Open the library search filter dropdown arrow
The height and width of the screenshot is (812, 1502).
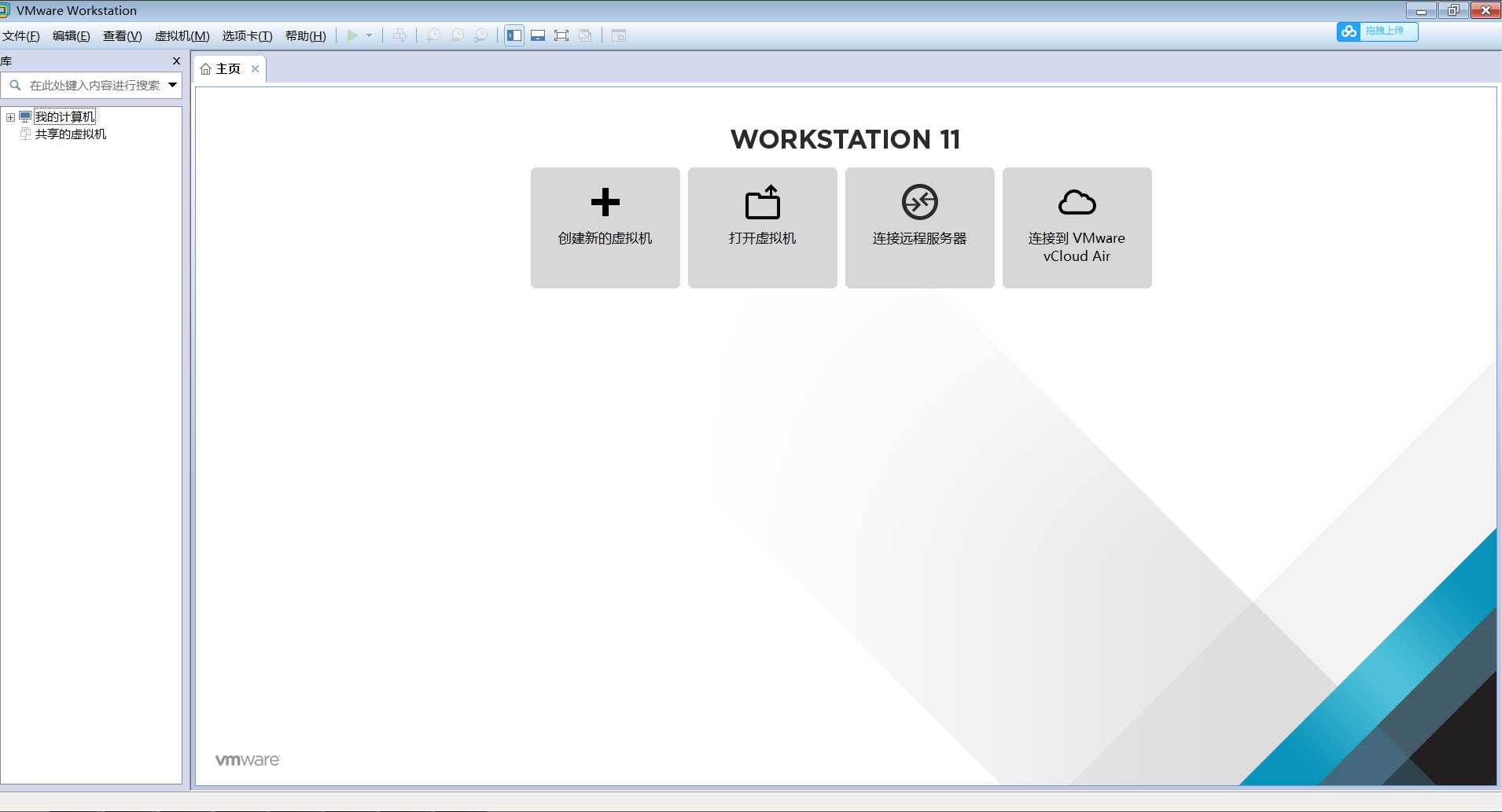(173, 85)
